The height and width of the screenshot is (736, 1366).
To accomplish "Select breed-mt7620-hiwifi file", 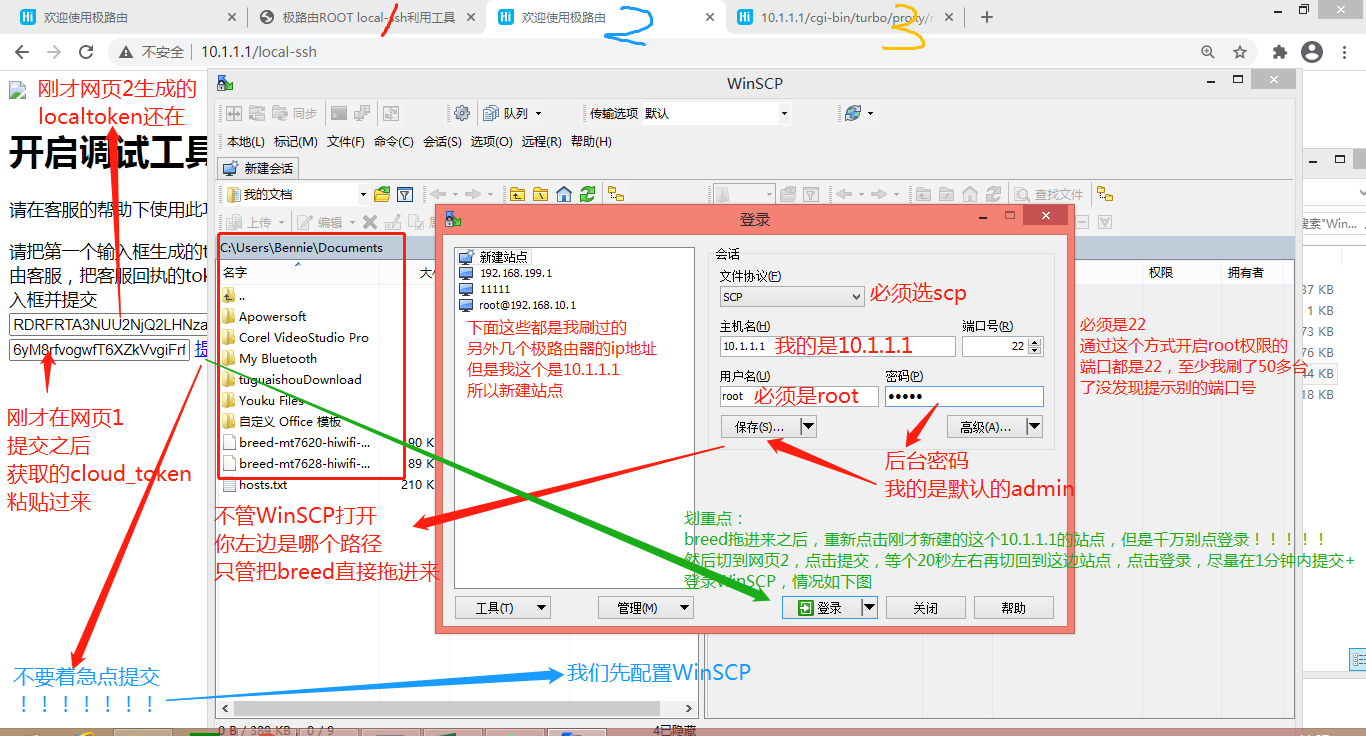I will coord(296,442).
